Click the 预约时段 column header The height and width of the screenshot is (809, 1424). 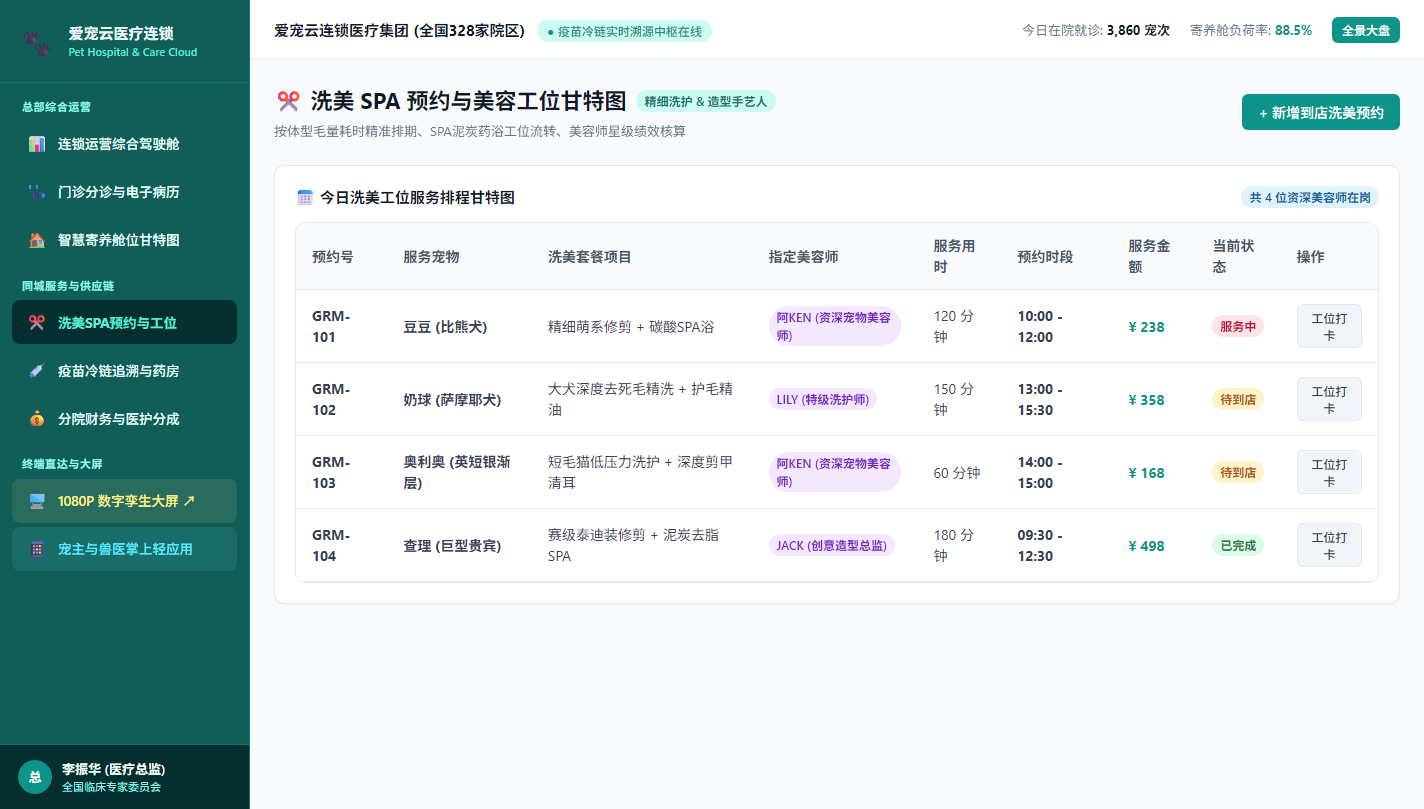tap(1045, 257)
